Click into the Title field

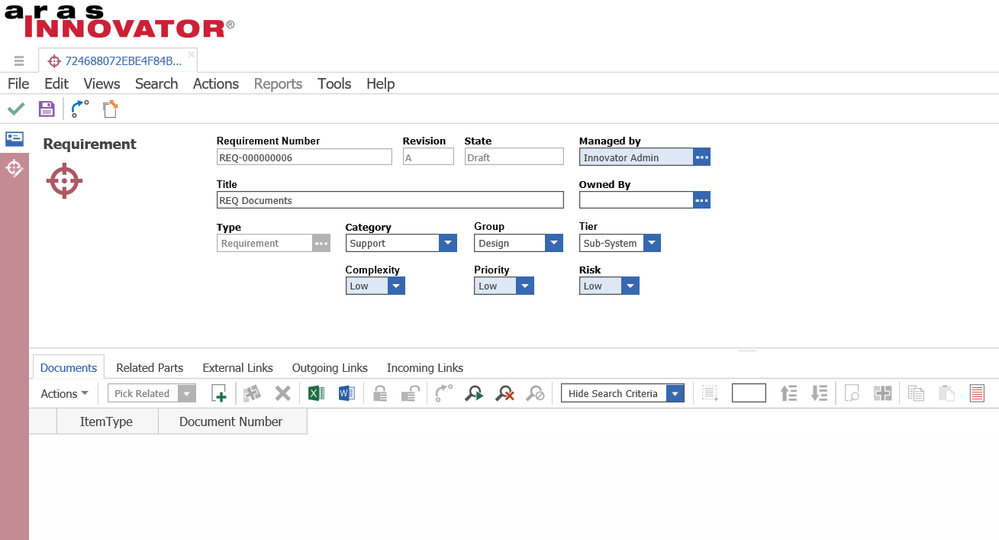tap(390, 200)
